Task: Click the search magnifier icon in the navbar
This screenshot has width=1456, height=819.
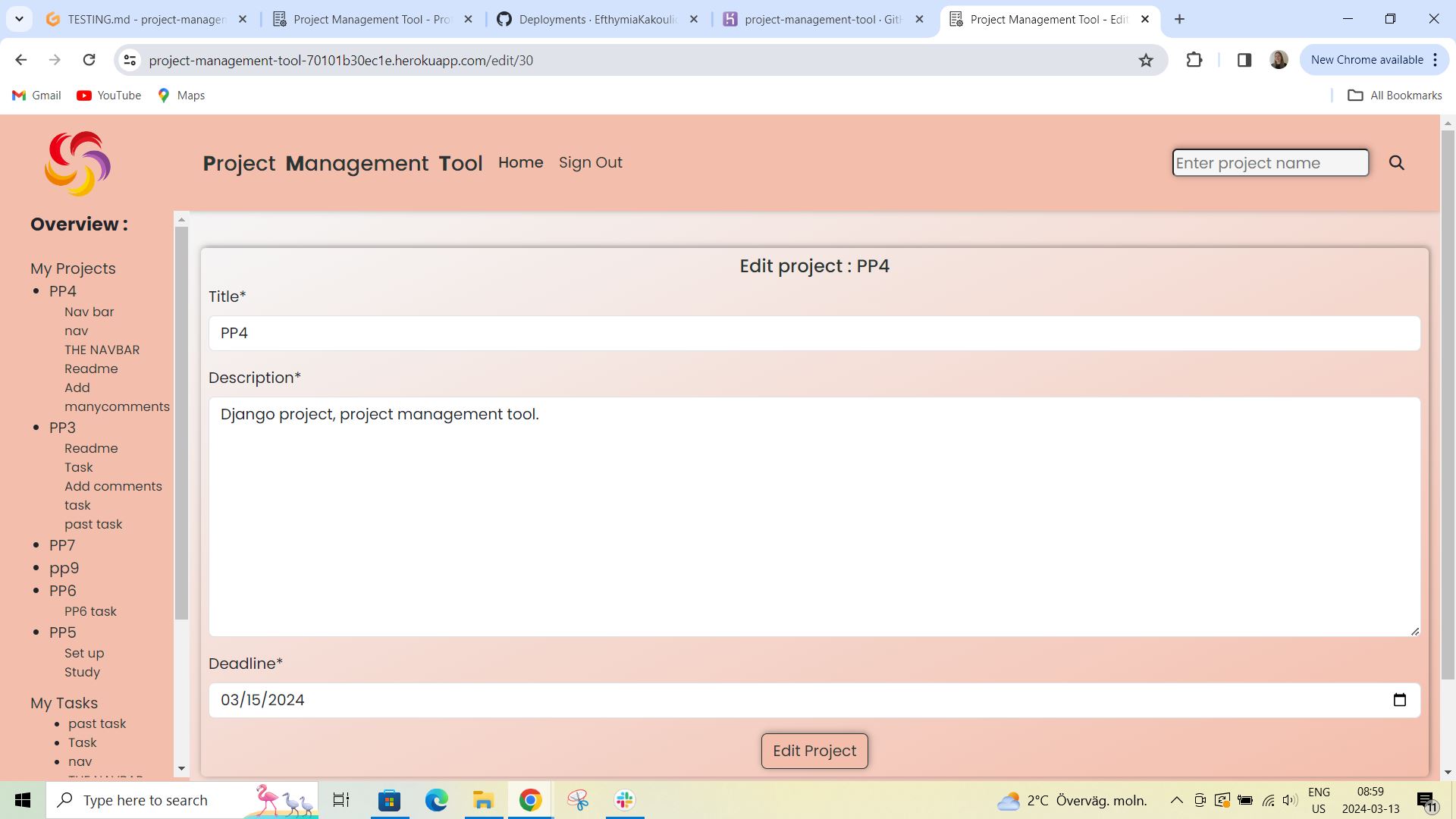Action: point(1396,162)
